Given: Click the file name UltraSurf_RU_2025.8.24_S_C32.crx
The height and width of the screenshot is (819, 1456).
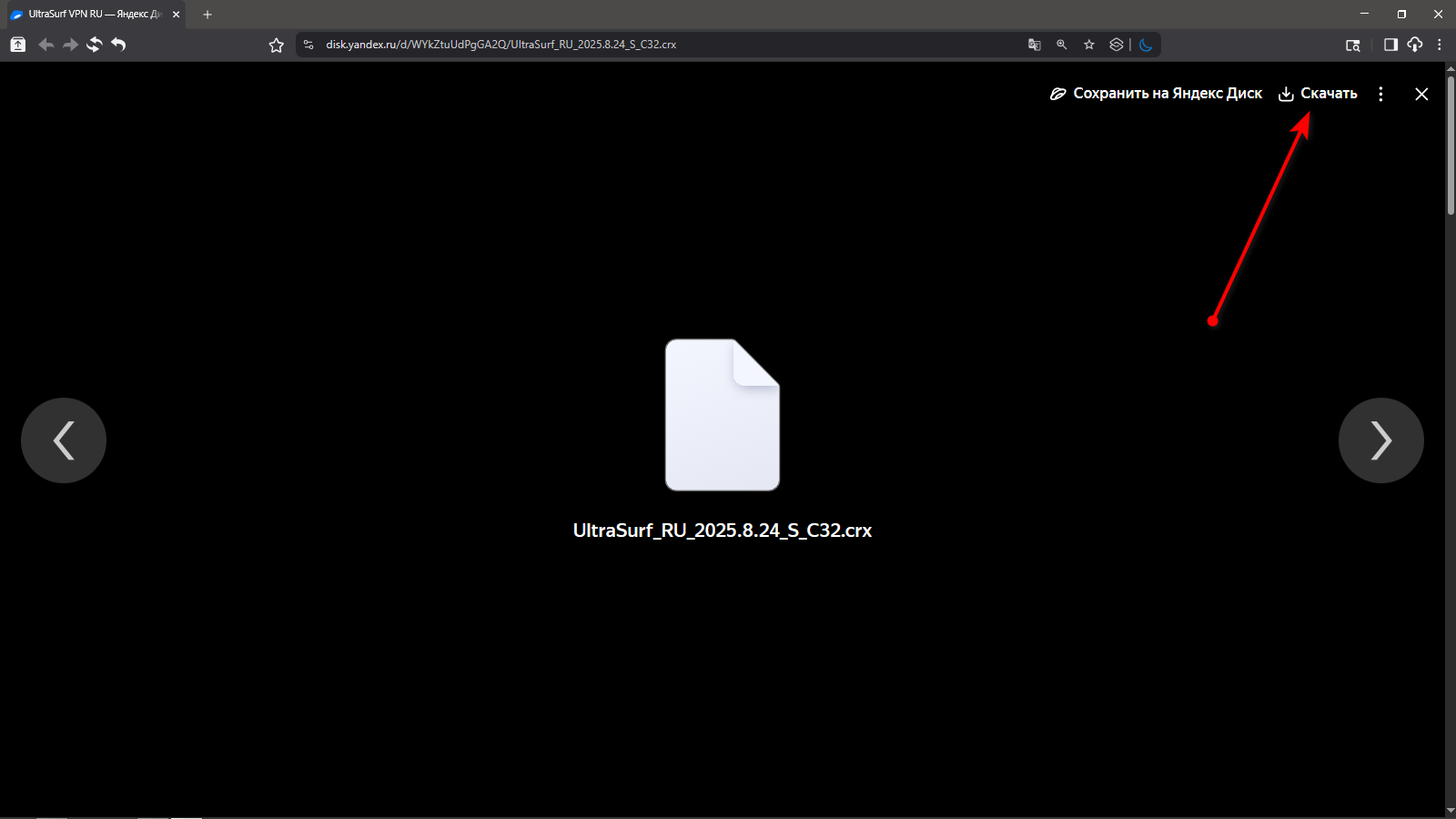Looking at the screenshot, I should click(x=723, y=531).
